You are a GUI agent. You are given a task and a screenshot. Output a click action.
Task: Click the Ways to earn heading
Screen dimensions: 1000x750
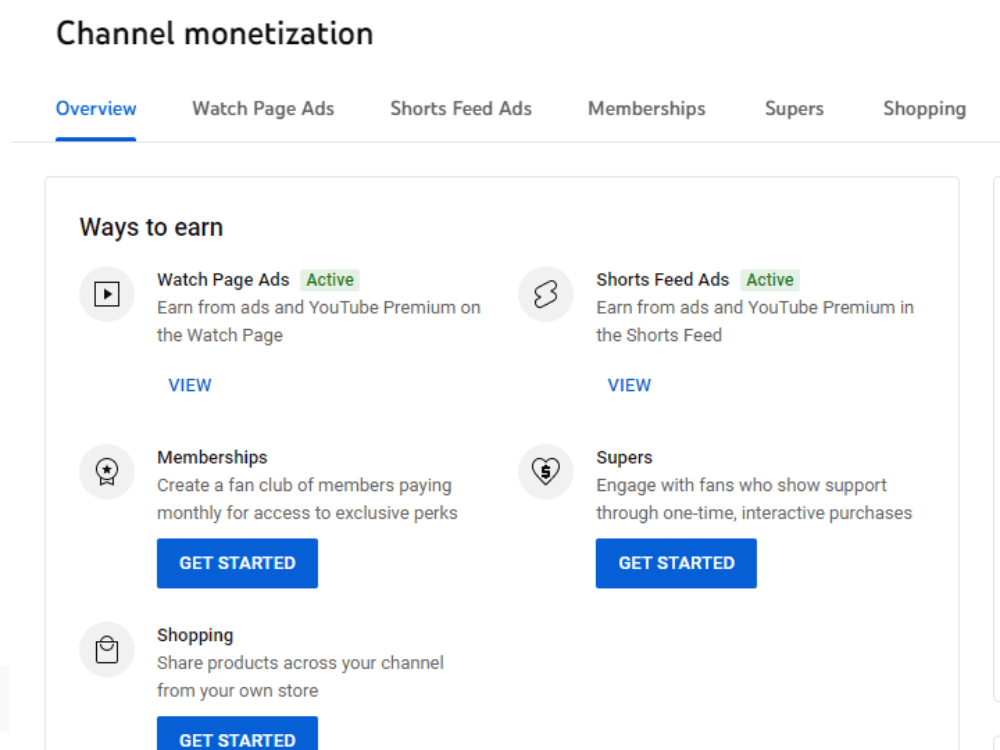point(151,228)
